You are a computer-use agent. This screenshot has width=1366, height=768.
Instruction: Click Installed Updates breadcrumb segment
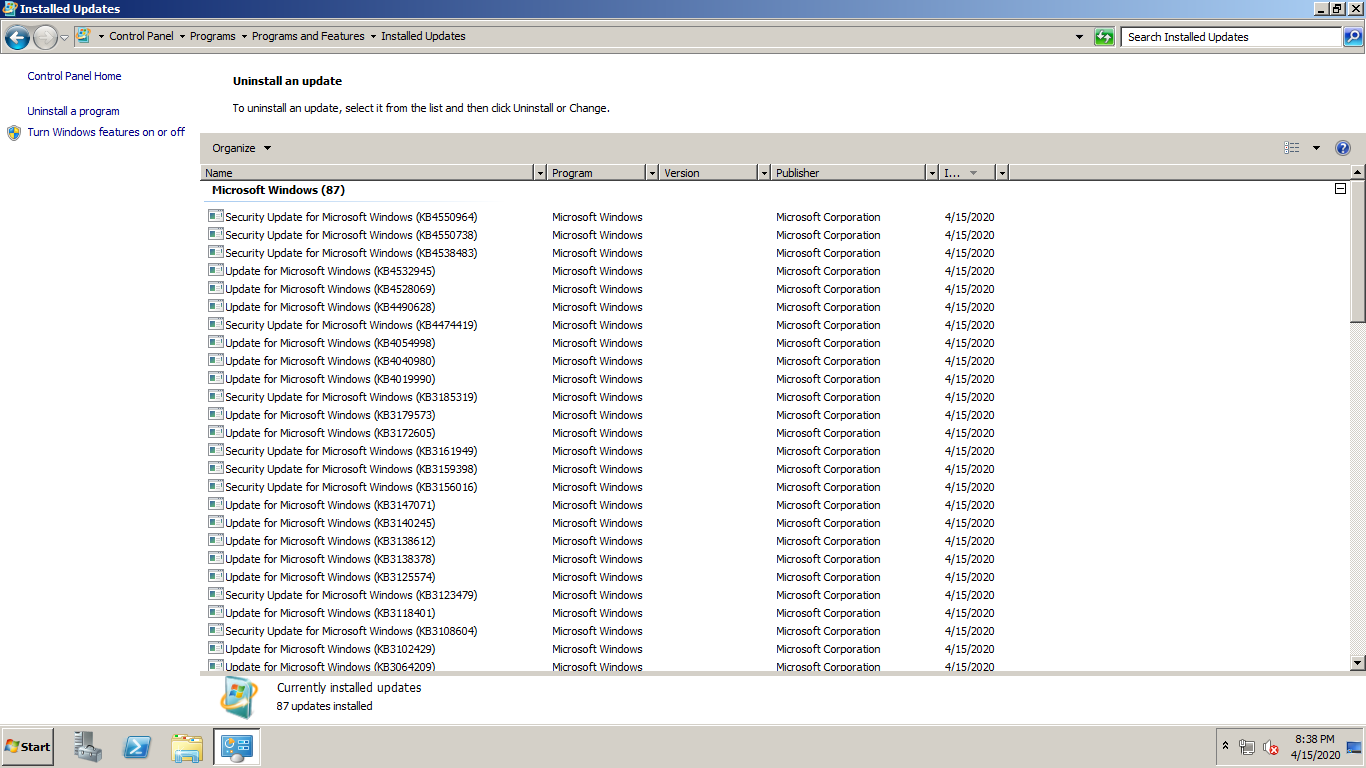(423, 36)
